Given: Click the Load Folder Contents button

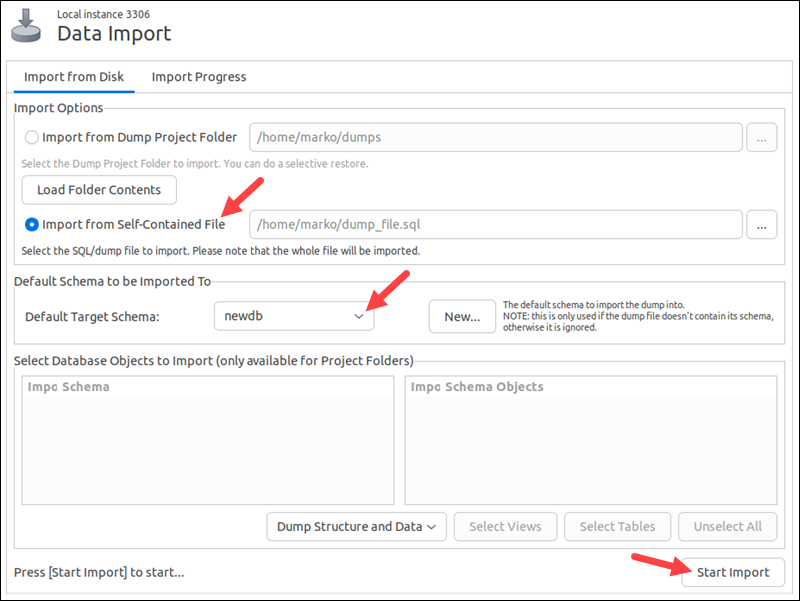Looking at the screenshot, I should 98,189.
